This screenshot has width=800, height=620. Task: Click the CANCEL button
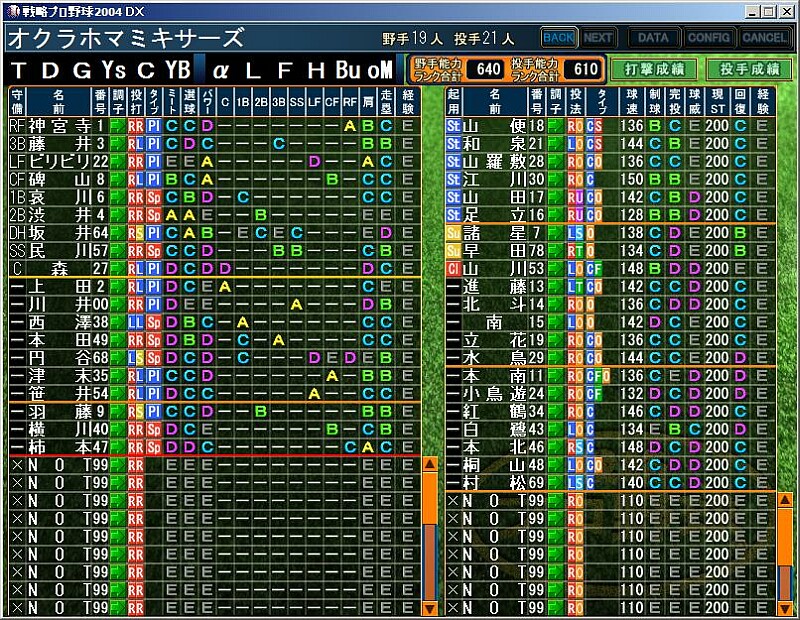pyautogui.click(x=764, y=38)
